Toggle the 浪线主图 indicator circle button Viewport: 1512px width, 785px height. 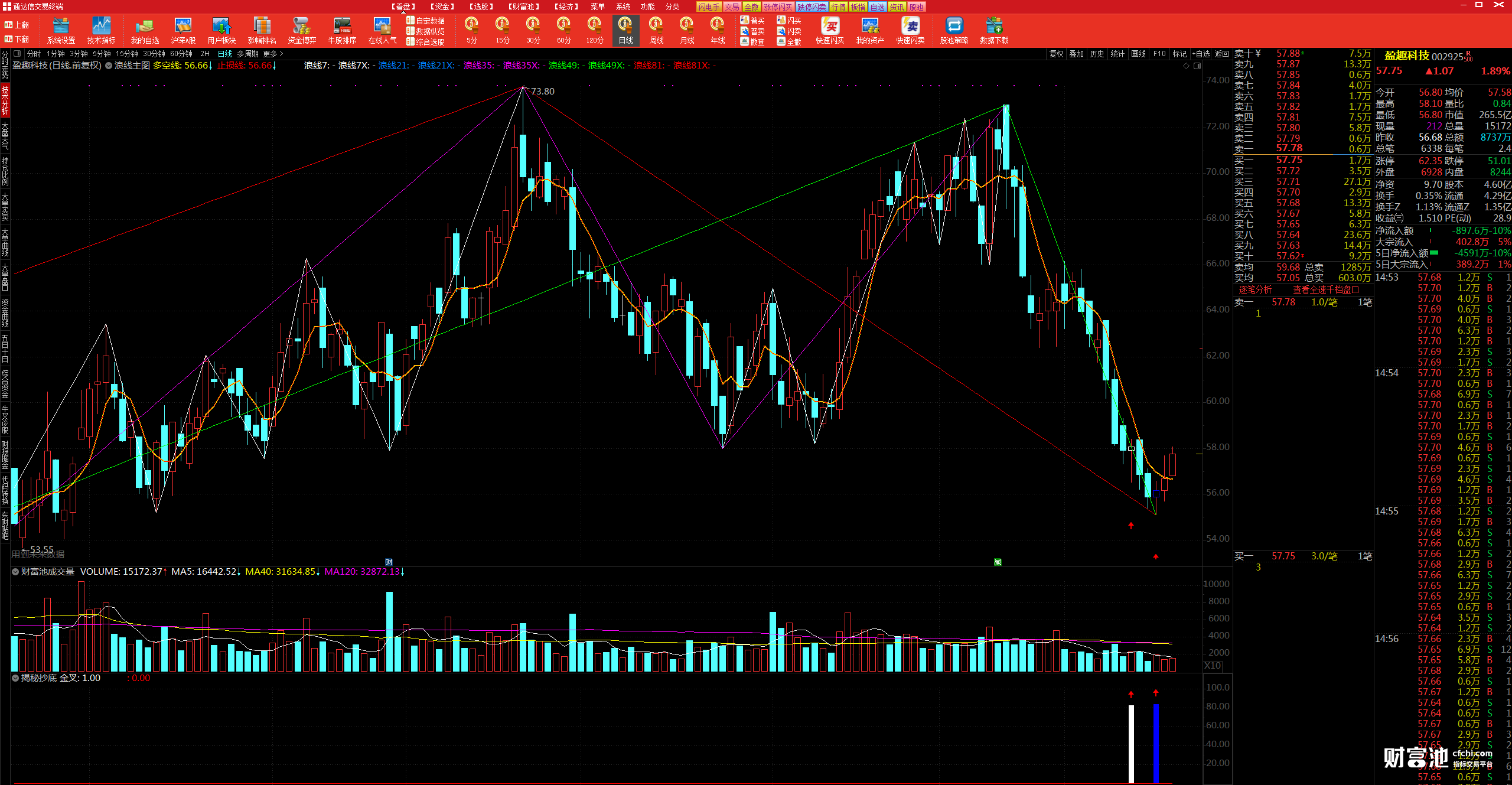[x=109, y=66]
